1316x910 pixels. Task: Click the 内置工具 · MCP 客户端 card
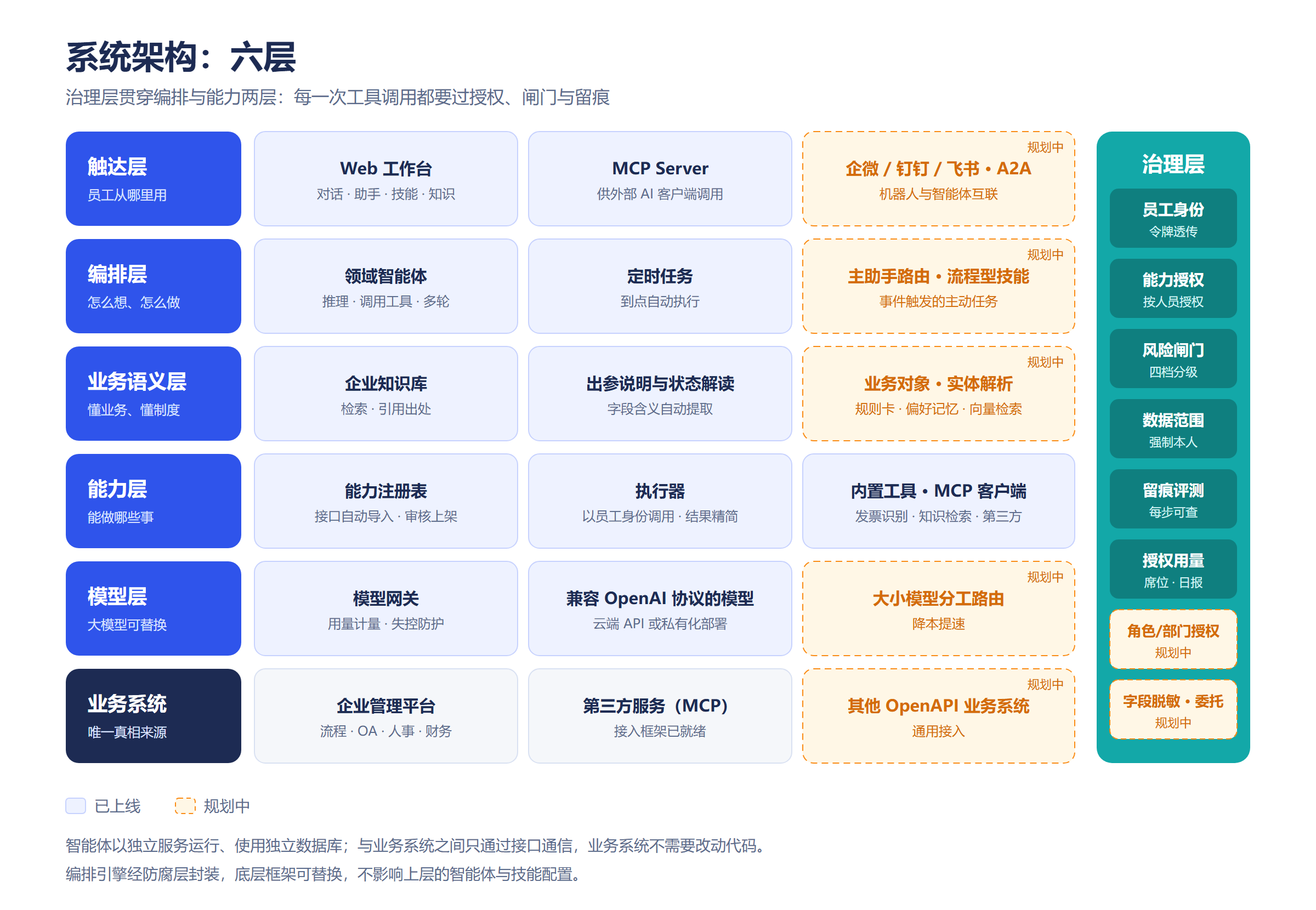(938, 501)
